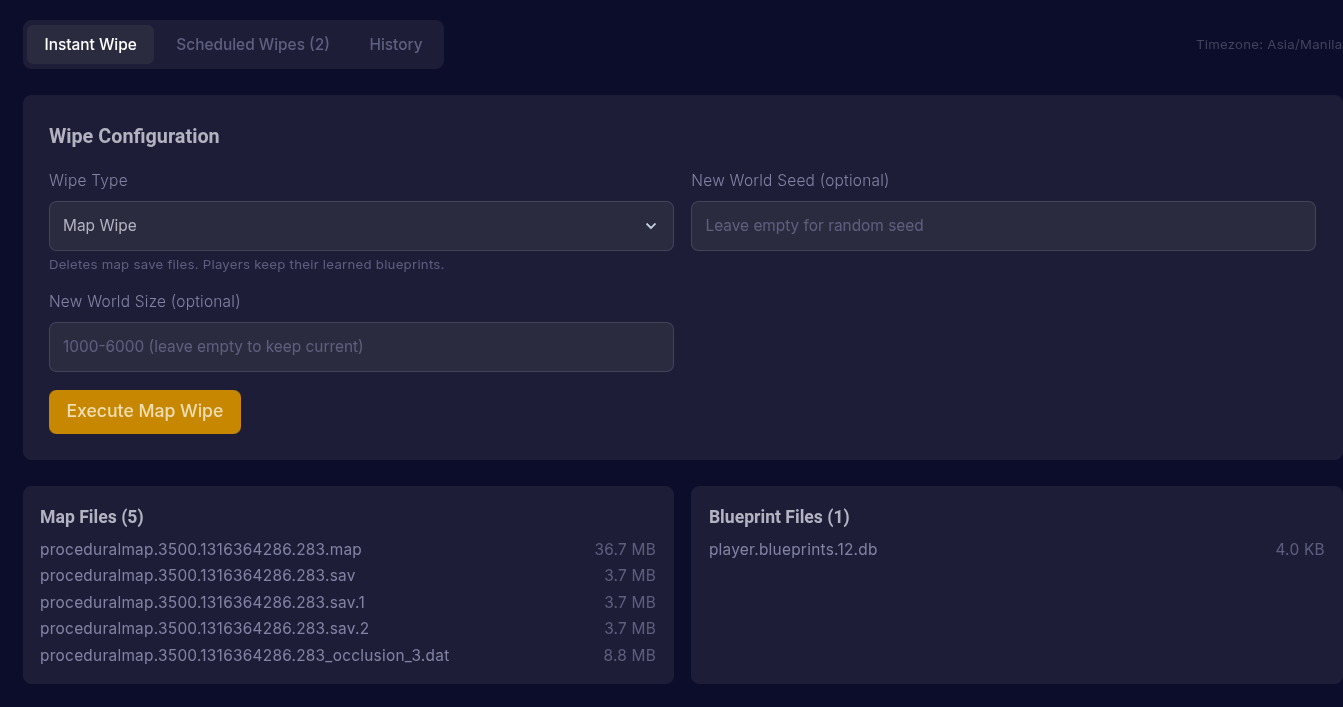Click the 283_occlusion_3.dat file entry
The image size is (1343, 707).
click(244, 656)
